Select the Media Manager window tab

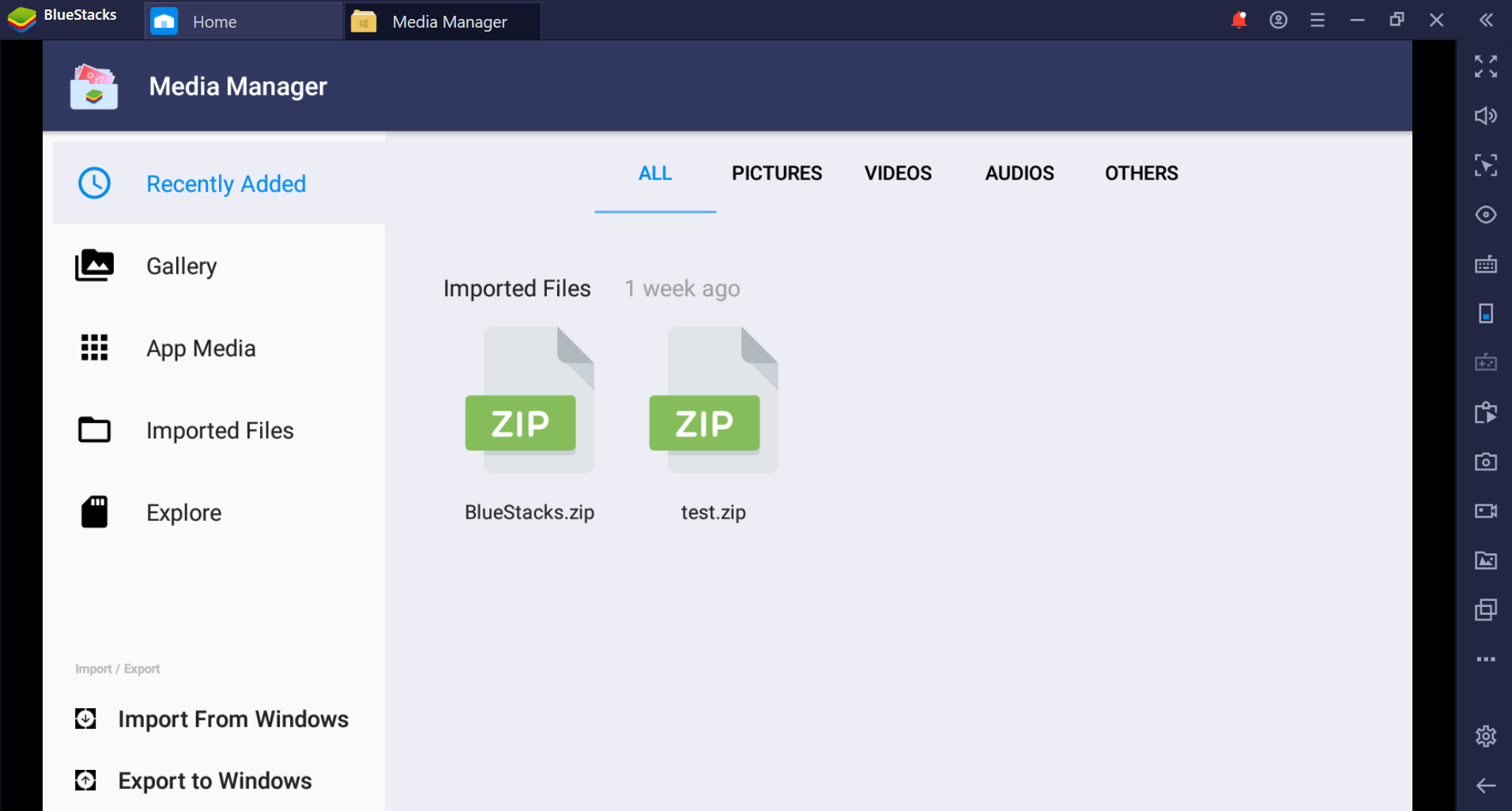click(443, 21)
